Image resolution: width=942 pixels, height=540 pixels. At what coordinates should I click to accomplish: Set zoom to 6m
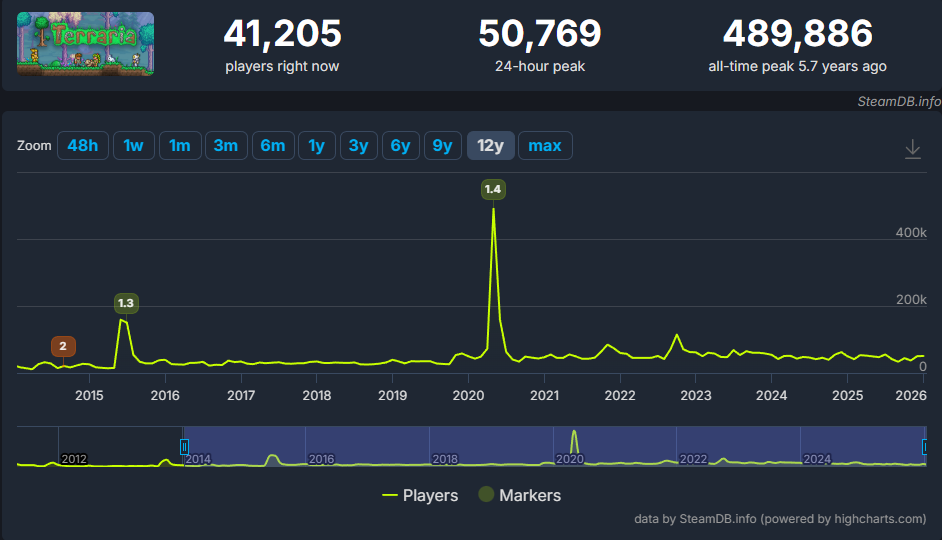tap(273, 145)
